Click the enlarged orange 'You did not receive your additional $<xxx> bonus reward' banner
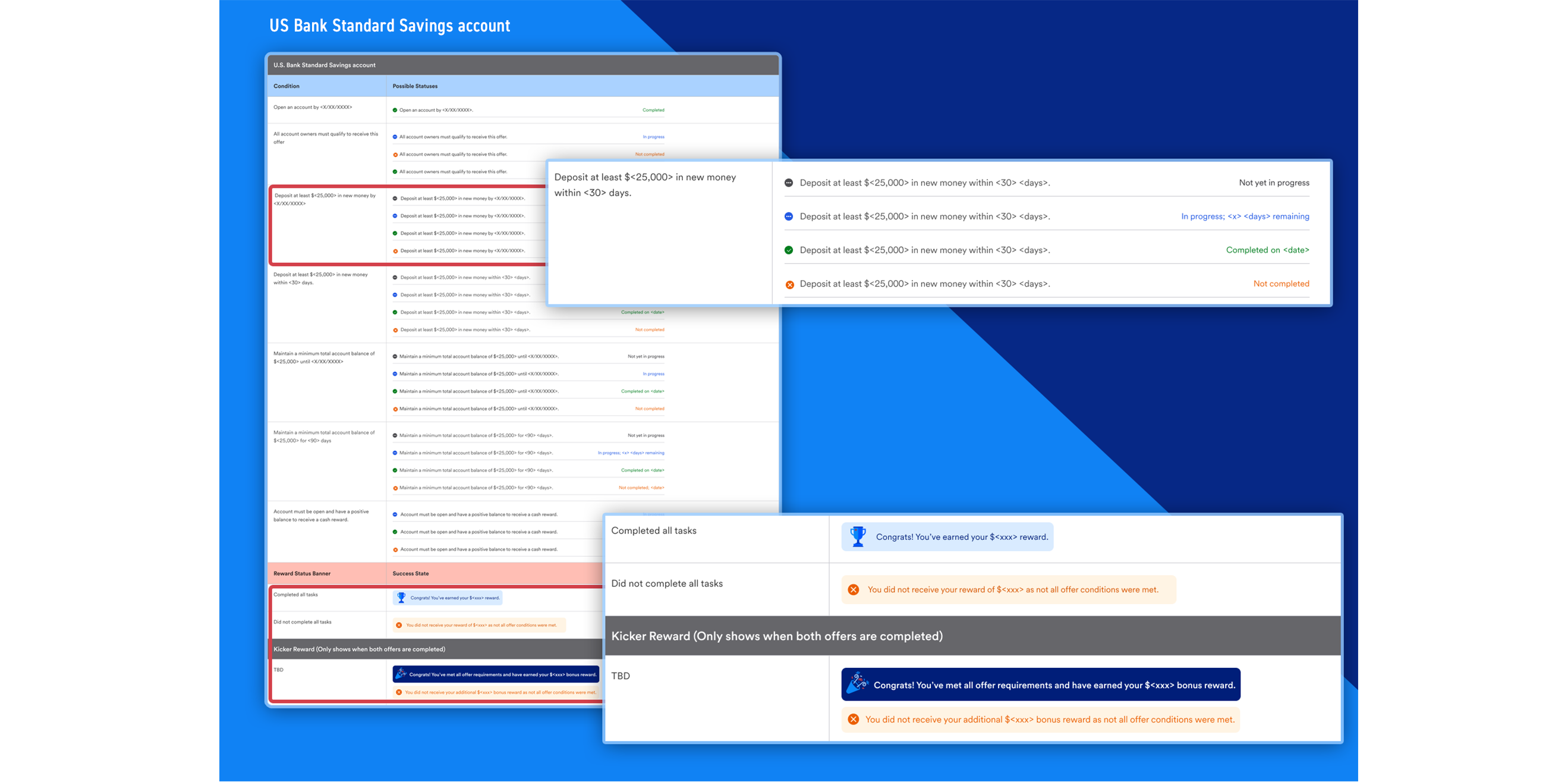Screen dimensions: 1568x782 pos(1041,720)
